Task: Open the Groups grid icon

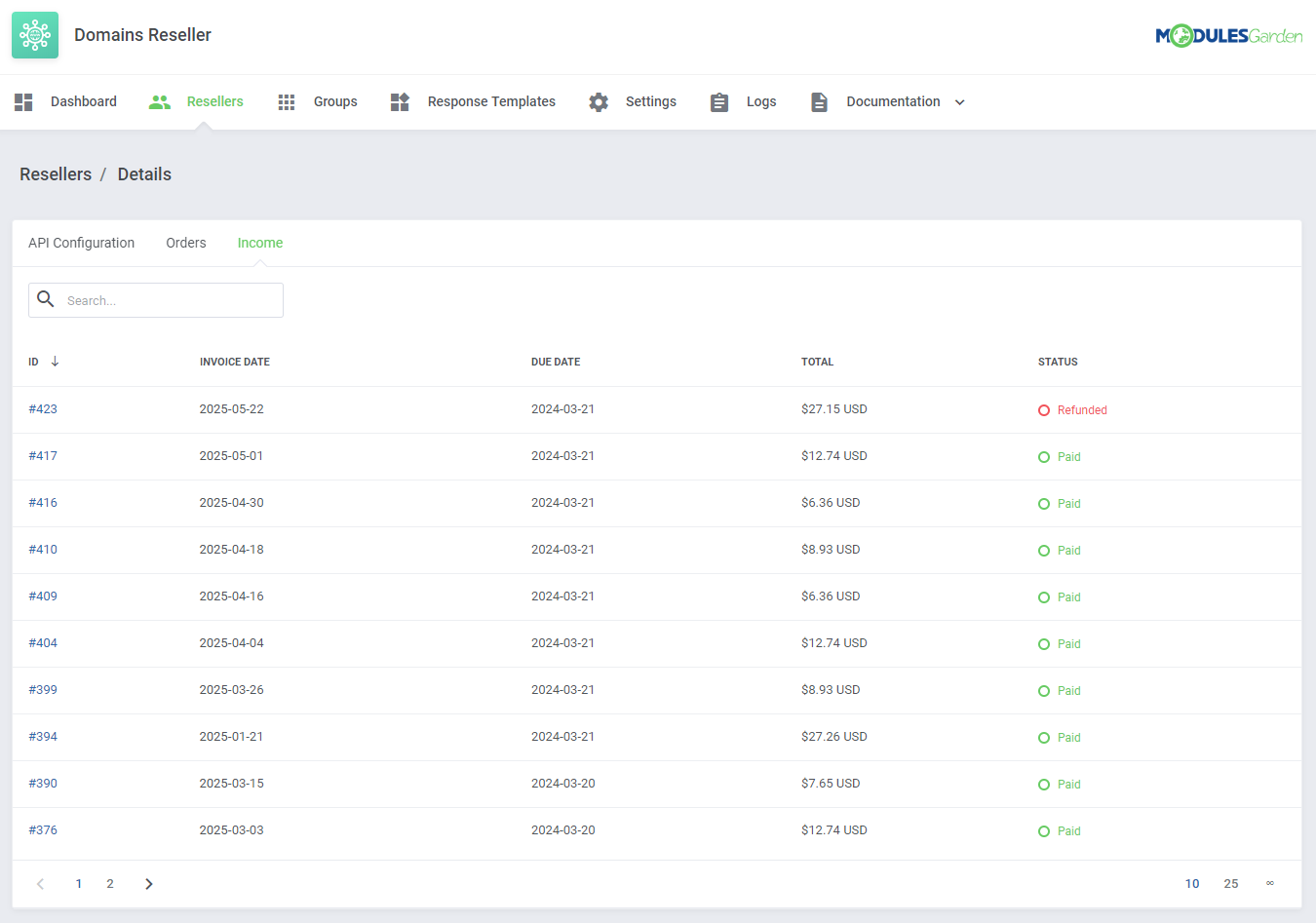Action: tap(287, 101)
